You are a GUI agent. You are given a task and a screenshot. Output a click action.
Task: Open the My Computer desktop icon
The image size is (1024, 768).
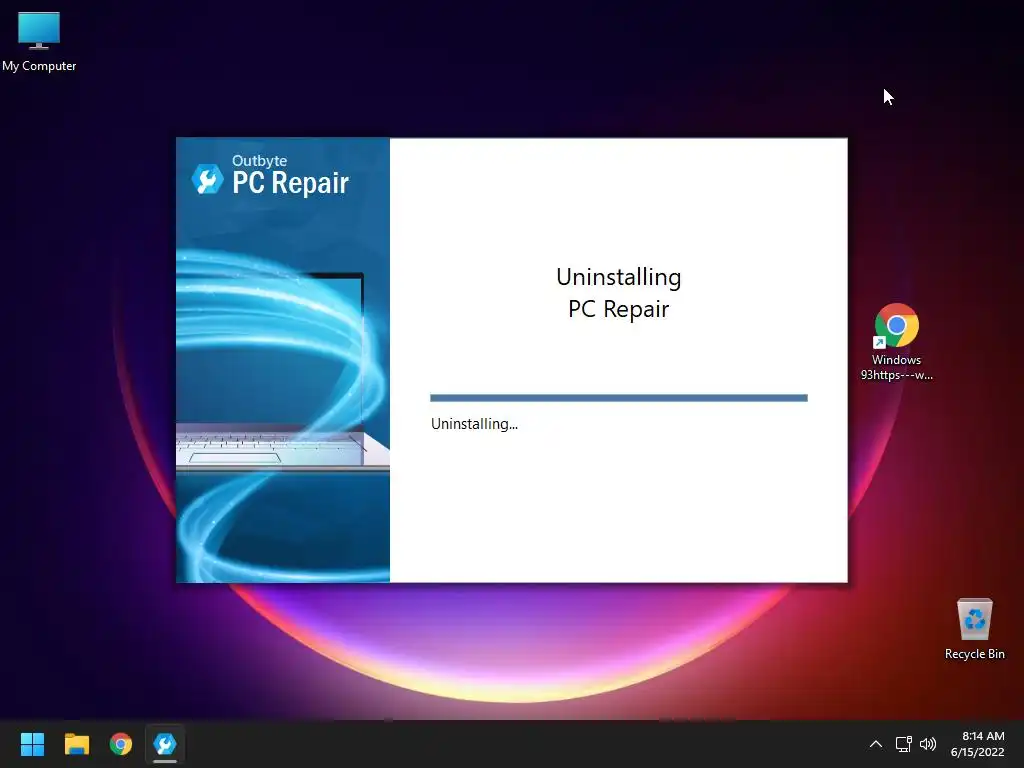39,42
